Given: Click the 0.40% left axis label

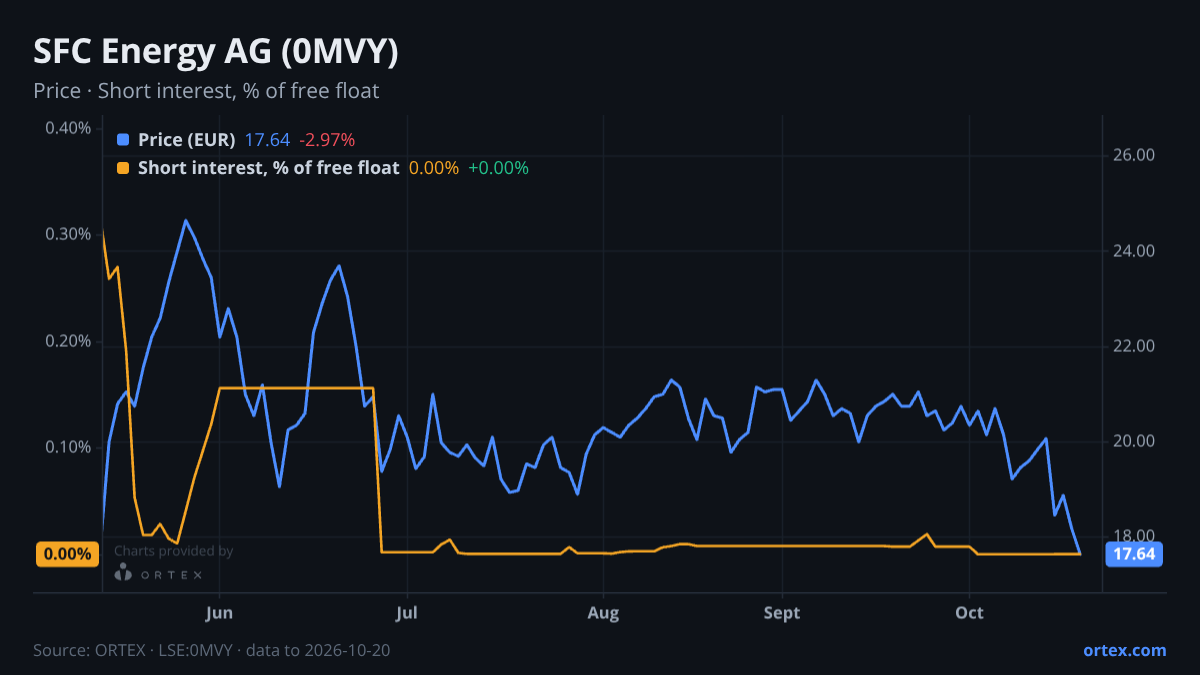Looking at the screenshot, I should [68, 128].
